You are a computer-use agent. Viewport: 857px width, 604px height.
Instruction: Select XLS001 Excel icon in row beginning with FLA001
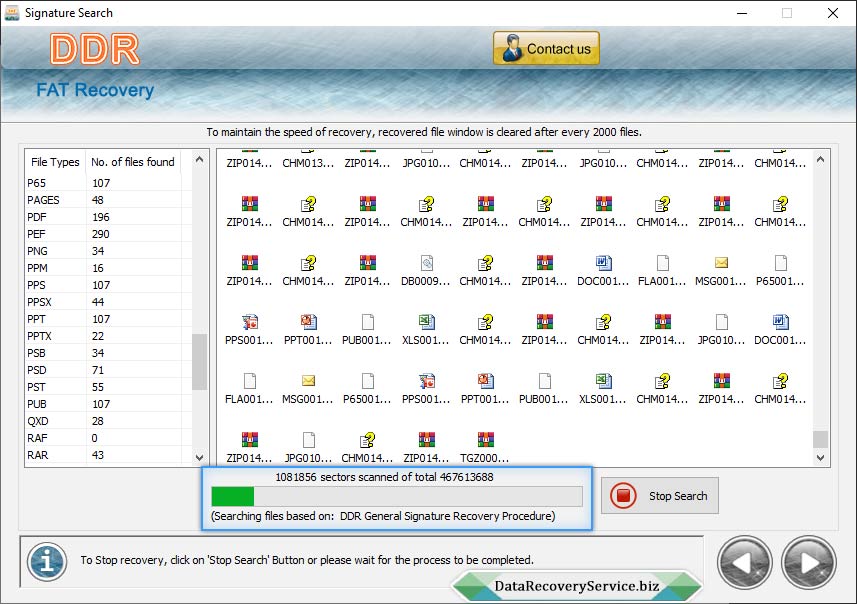click(603, 381)
